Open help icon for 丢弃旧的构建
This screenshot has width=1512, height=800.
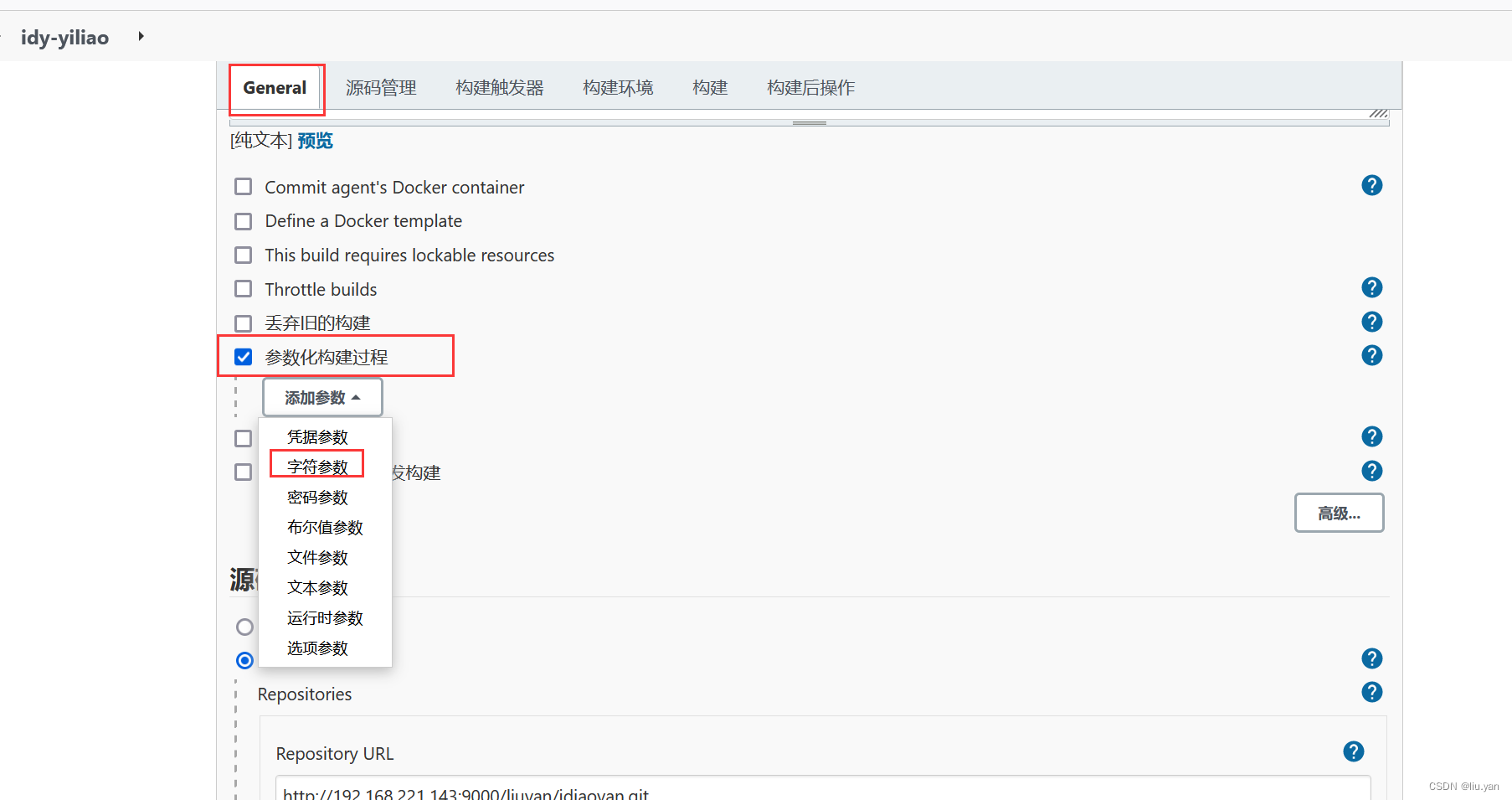point(1371,322)
